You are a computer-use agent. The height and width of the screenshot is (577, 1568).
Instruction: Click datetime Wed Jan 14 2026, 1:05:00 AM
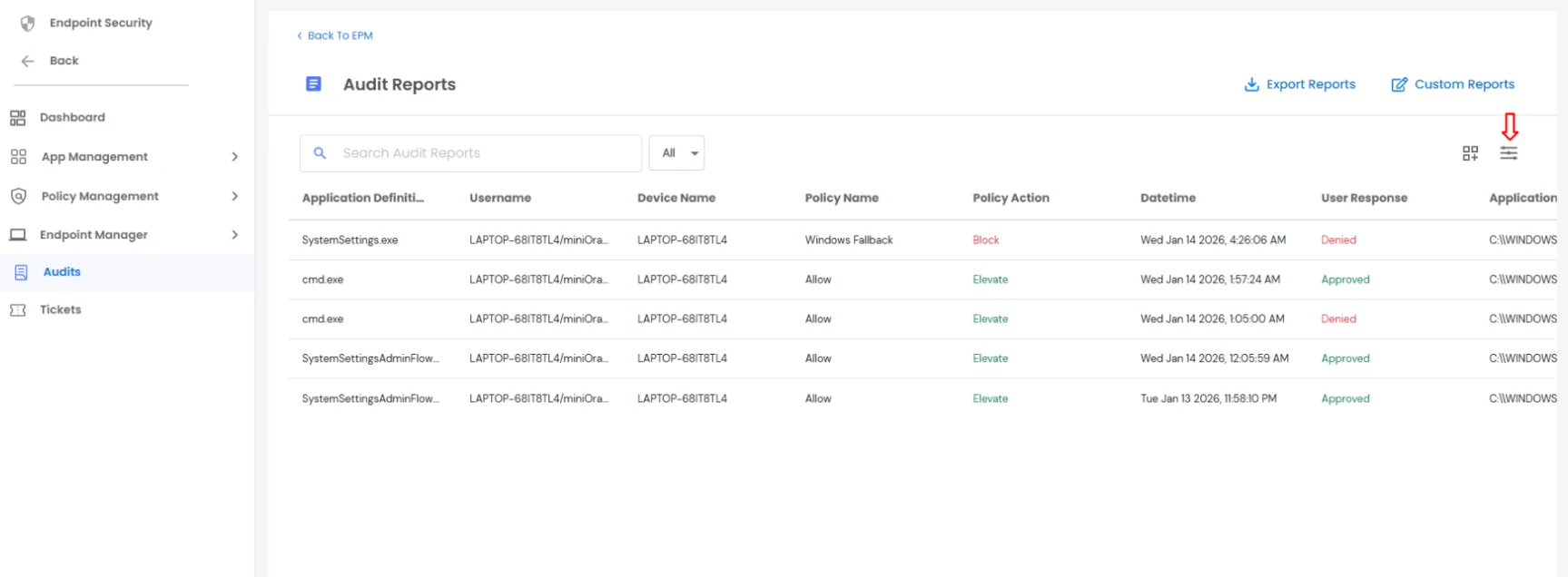tap(1212, 319)
